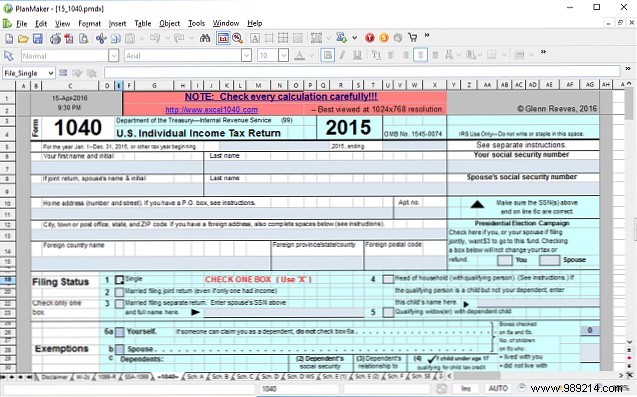The width and height of the screenshot is (637, 397).
Task: Open the Edit menu
Action: pos(41,24)
